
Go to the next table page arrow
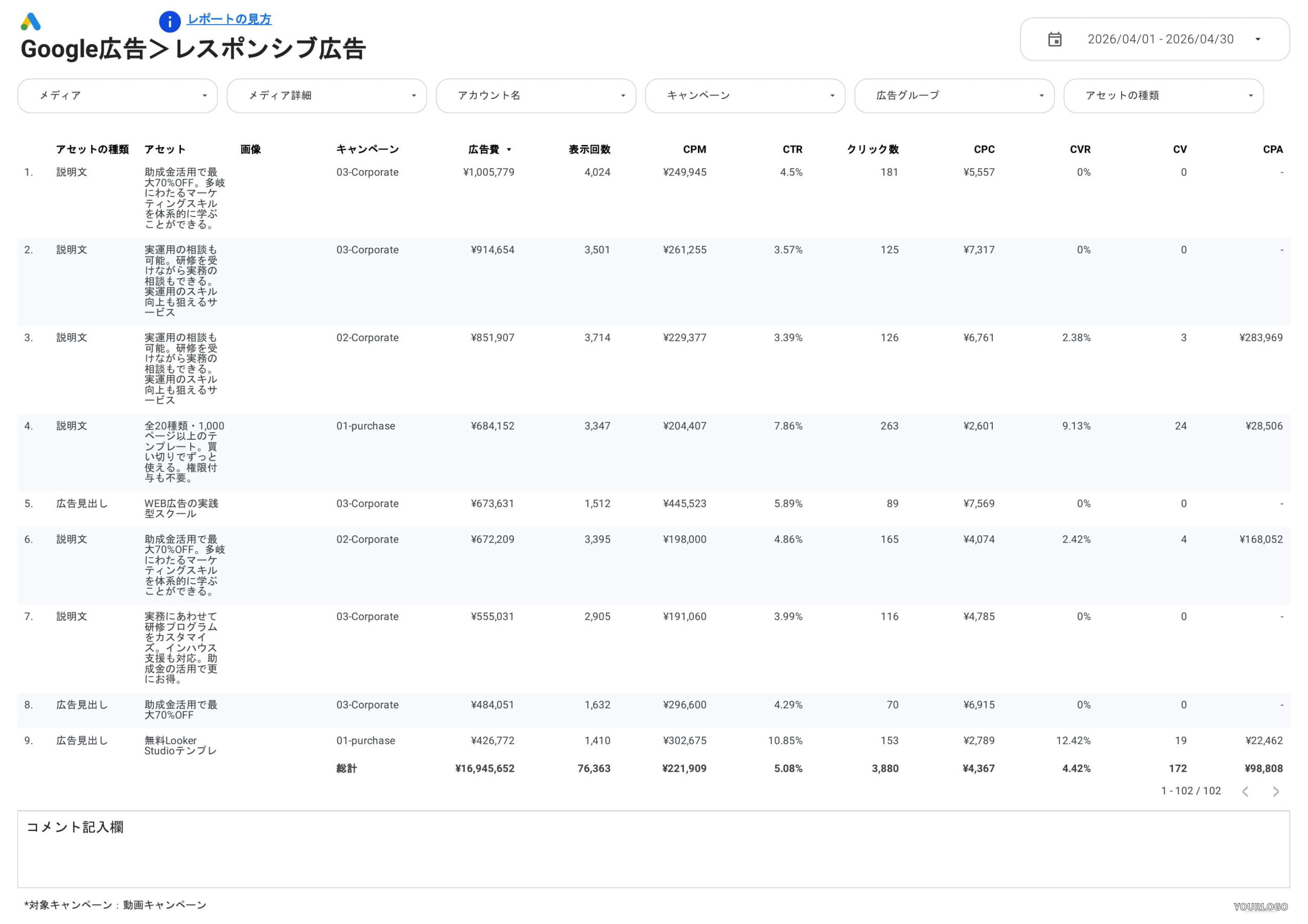1275,791
